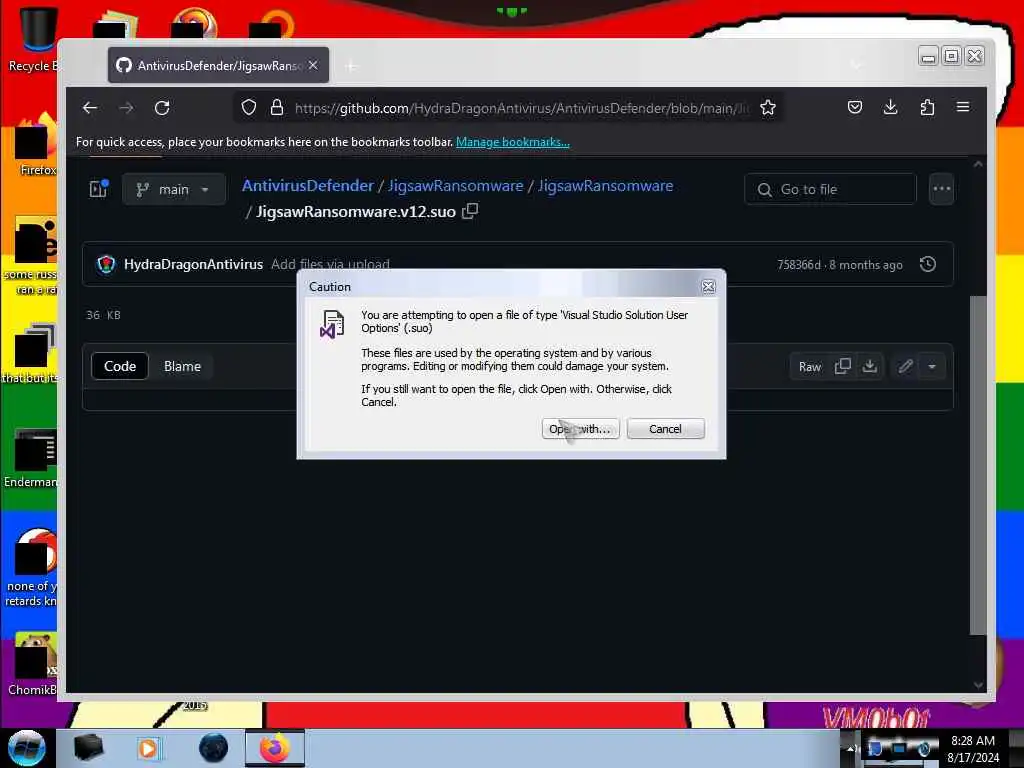
Task: Expand edit options dropdown arrow
Action: [x=933, y=367]
